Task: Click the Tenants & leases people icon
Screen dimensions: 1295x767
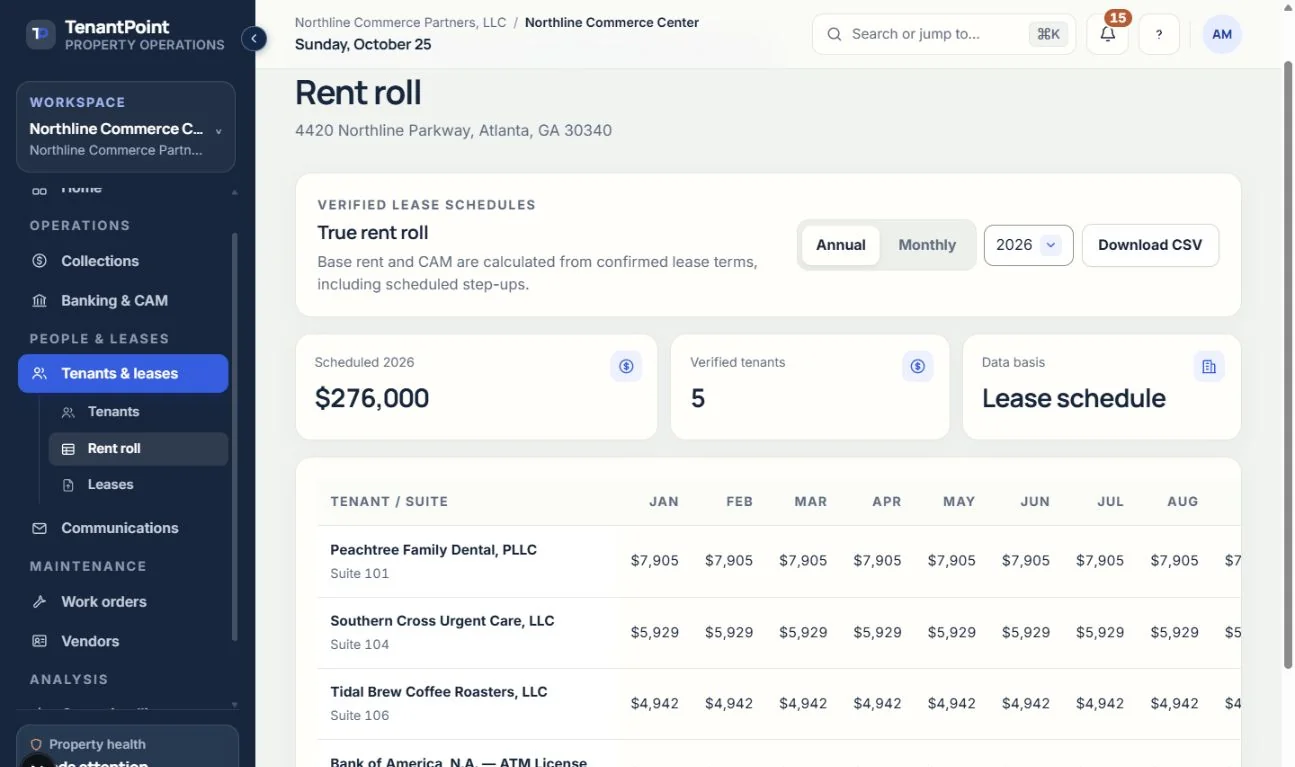Action: click(40, 374)
